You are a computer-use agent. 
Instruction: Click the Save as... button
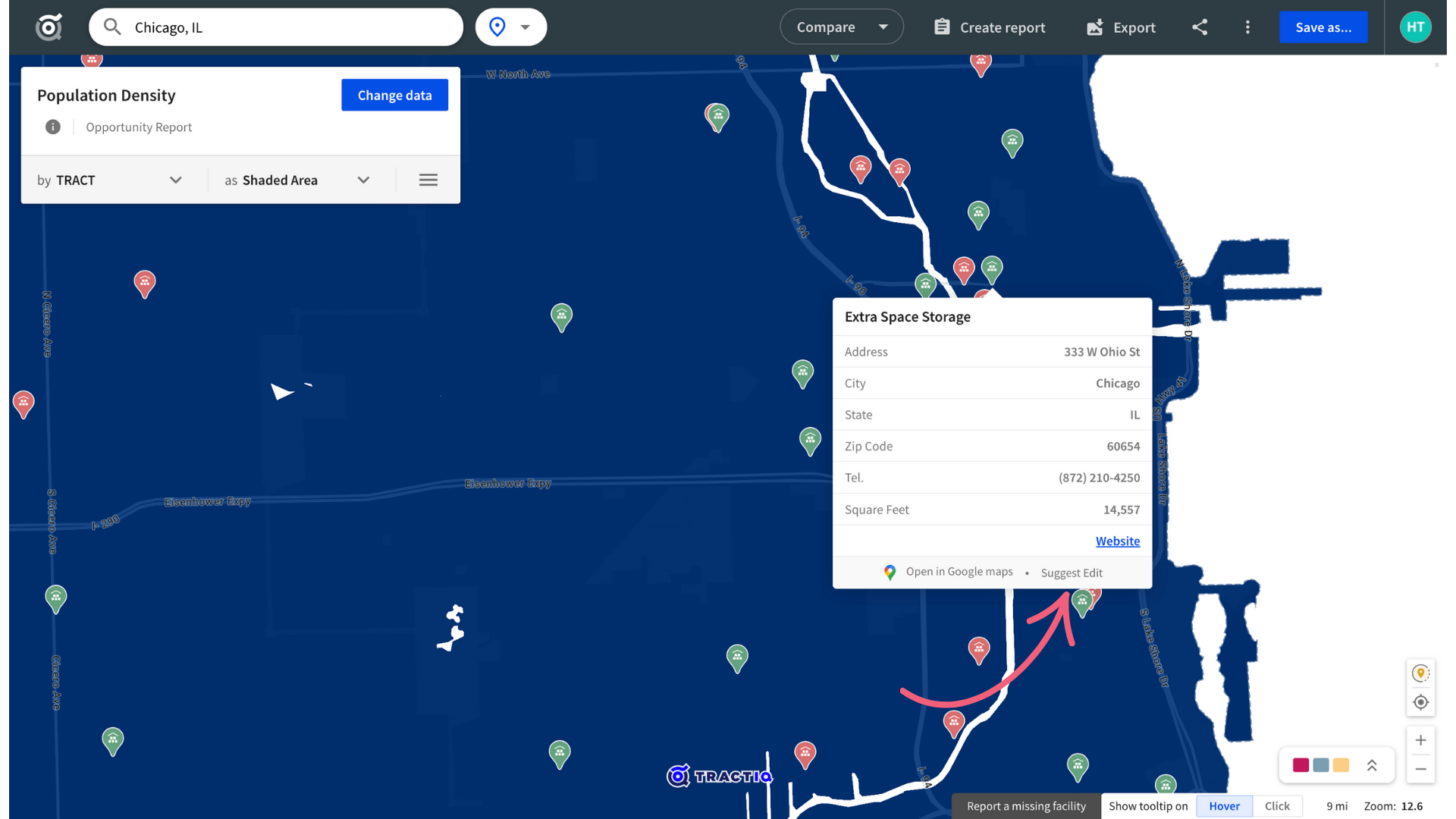pyautogui.click(x=1323, y=27)
